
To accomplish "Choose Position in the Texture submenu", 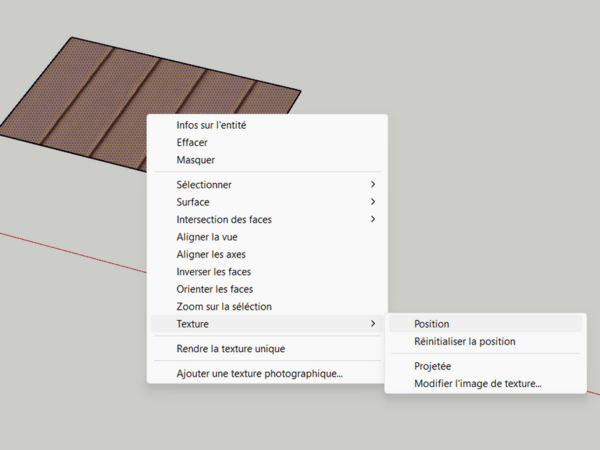I will [x=432, y=324].
